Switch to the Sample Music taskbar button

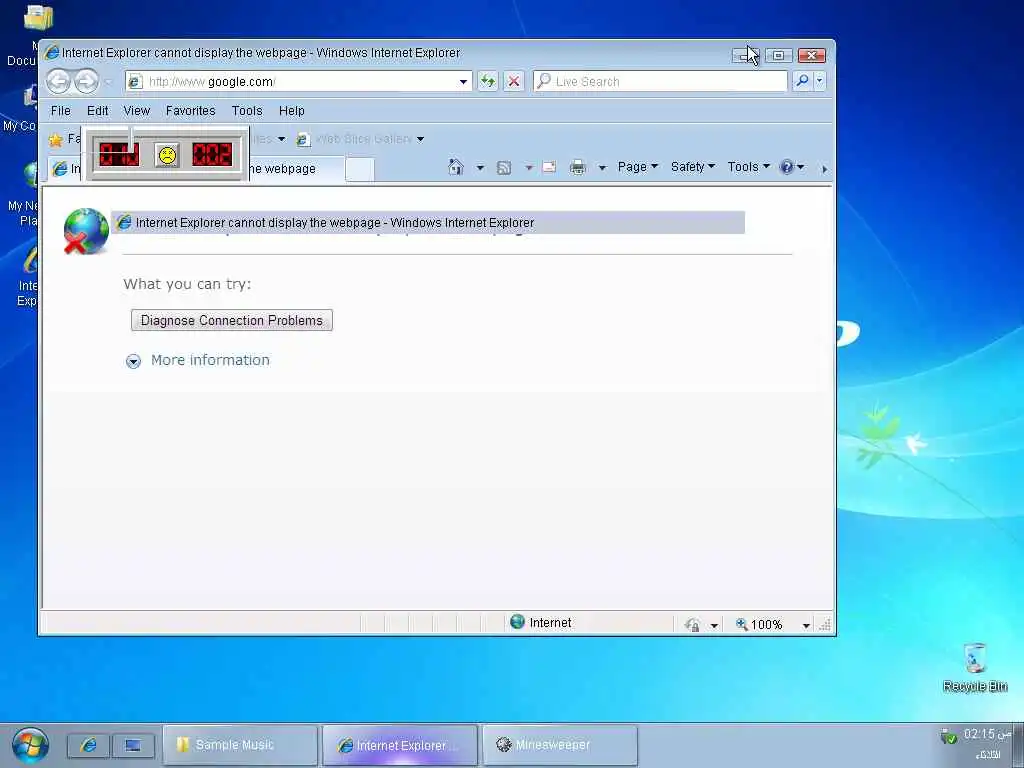[x=240, y=745]
